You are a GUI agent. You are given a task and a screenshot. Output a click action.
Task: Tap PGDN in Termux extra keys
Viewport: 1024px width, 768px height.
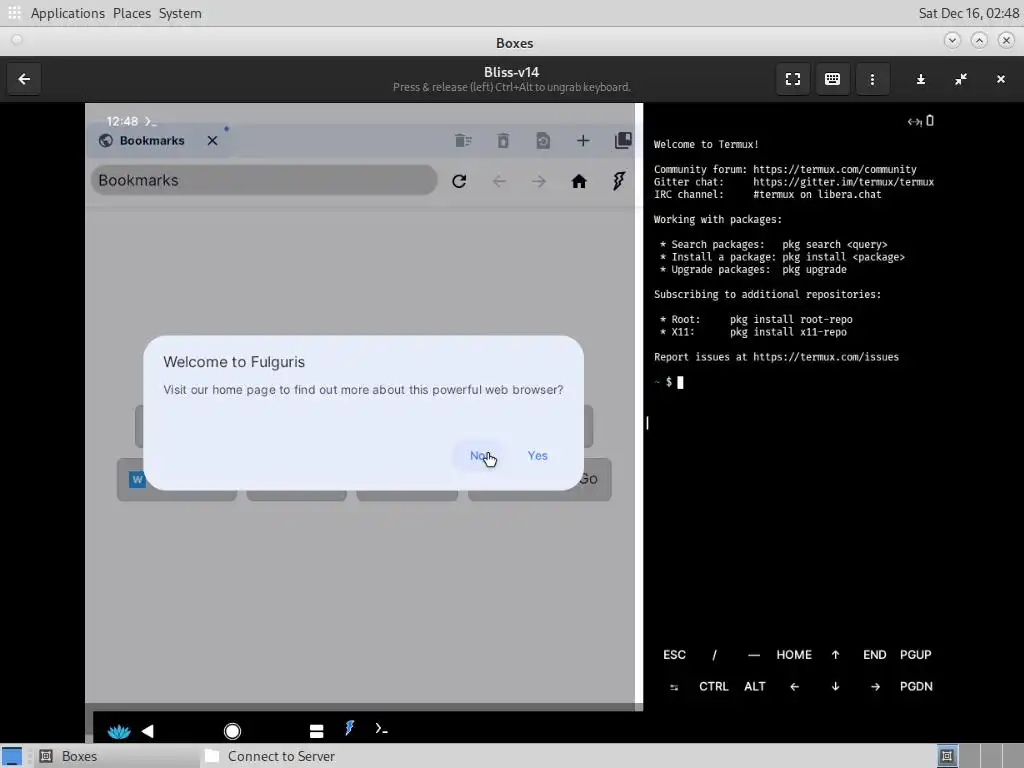[x=916, y=686]
